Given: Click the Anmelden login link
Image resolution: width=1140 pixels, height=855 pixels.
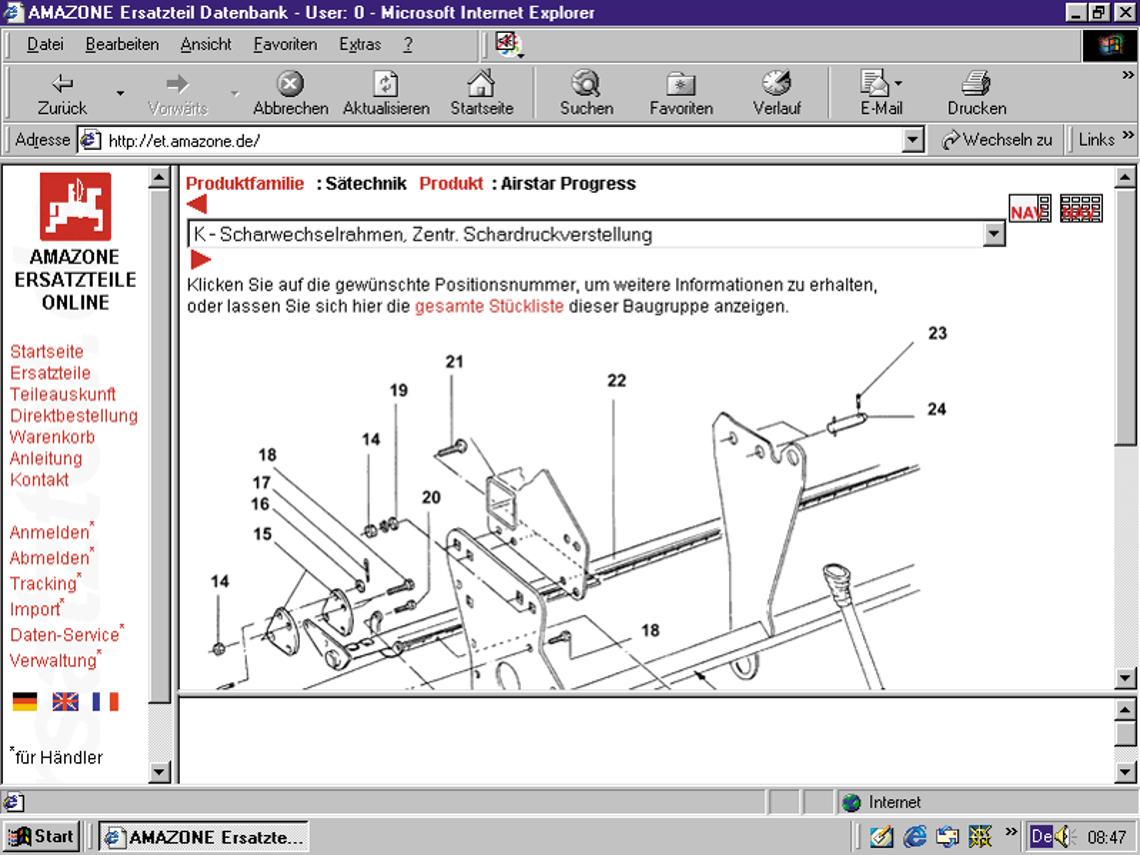Looking at the screenshot, I should coord(49,532).
